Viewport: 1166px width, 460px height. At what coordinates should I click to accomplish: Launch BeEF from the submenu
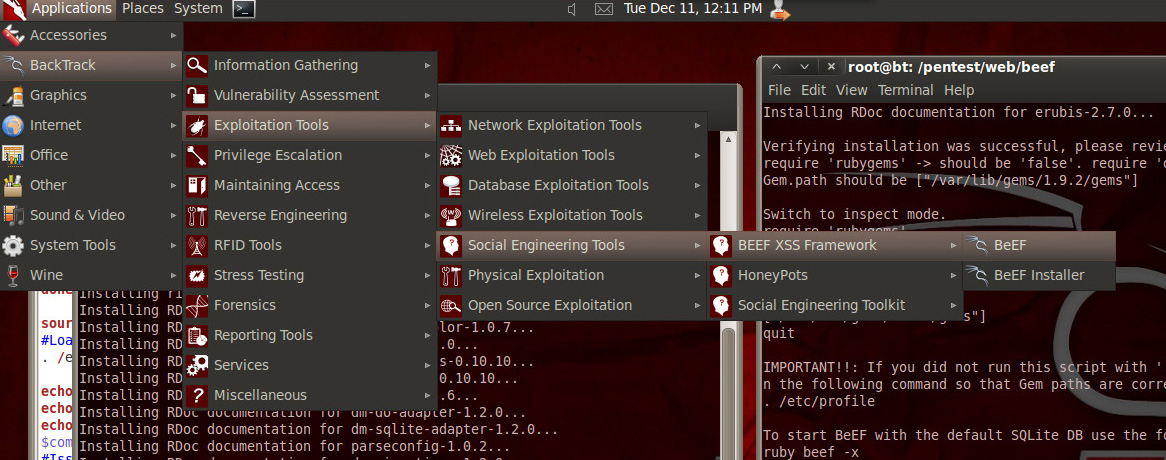click(1010, 246)
